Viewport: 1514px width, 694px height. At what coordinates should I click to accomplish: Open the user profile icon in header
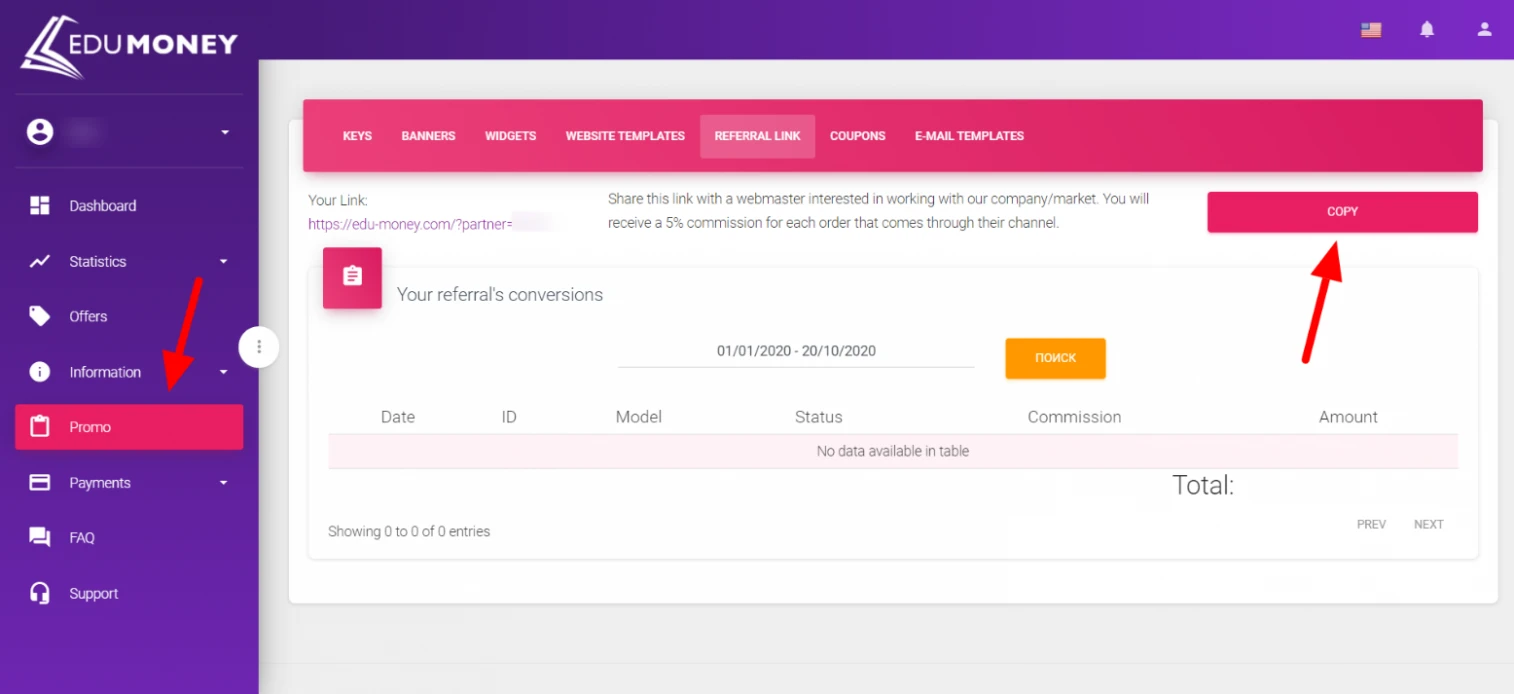coord(1485,30)
